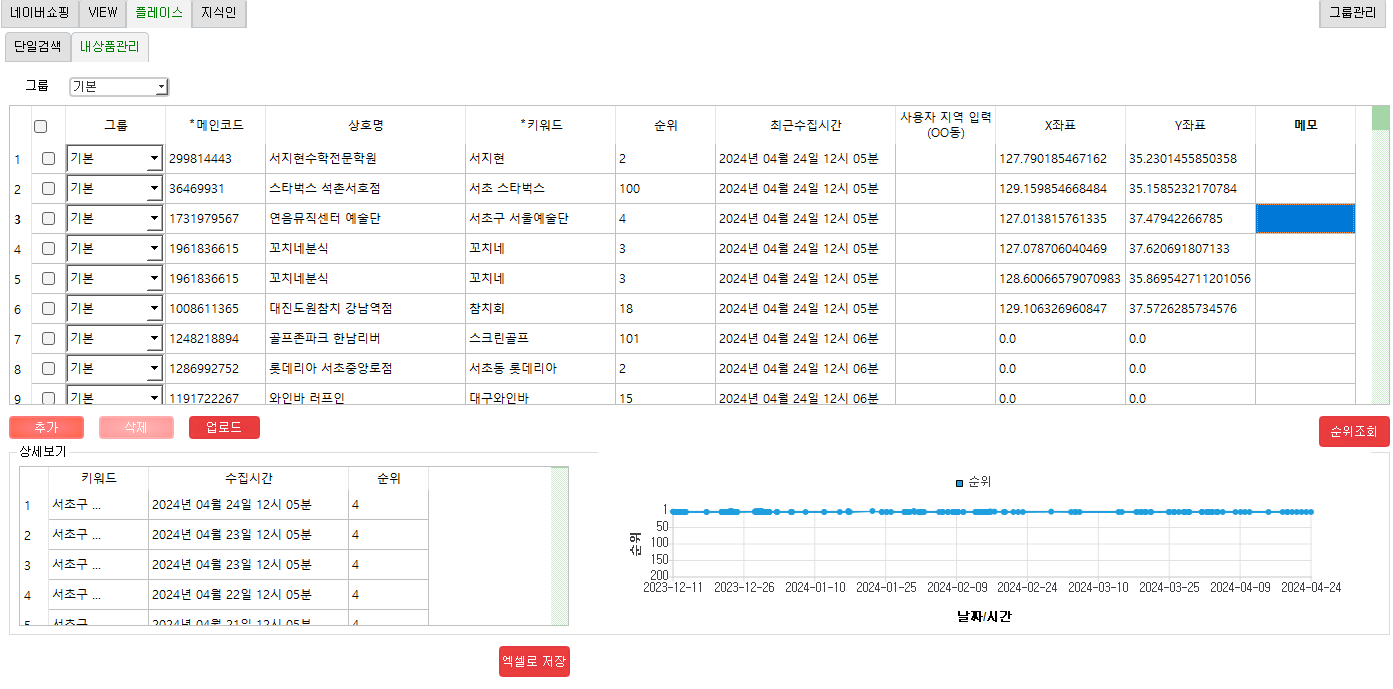
Task: Click the 순위조회 button
Action: click(1353, 431)
